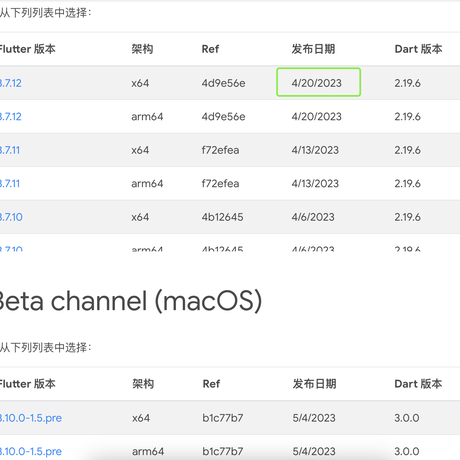Click the Dart 版本 header in the Beta table

[418, 384]
